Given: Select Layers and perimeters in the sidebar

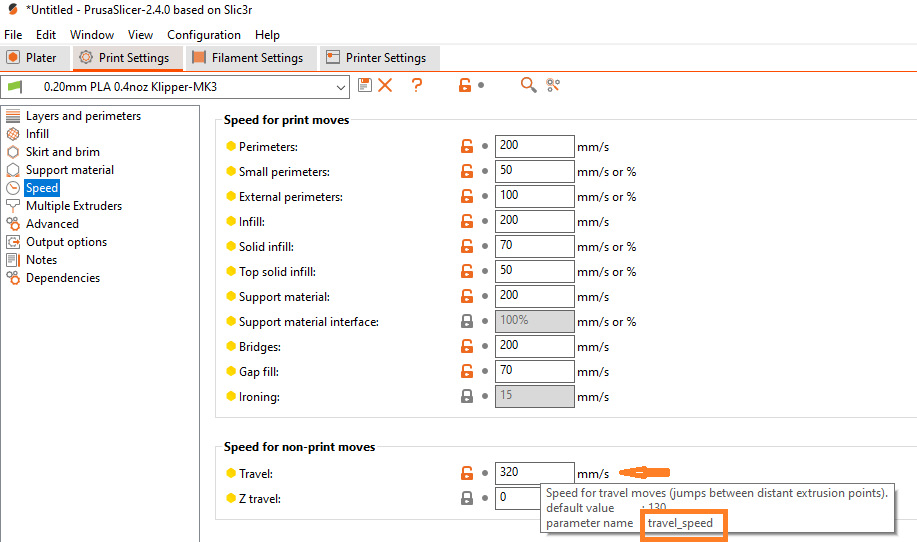Looking at the screenshot, I should coord(83,116).
